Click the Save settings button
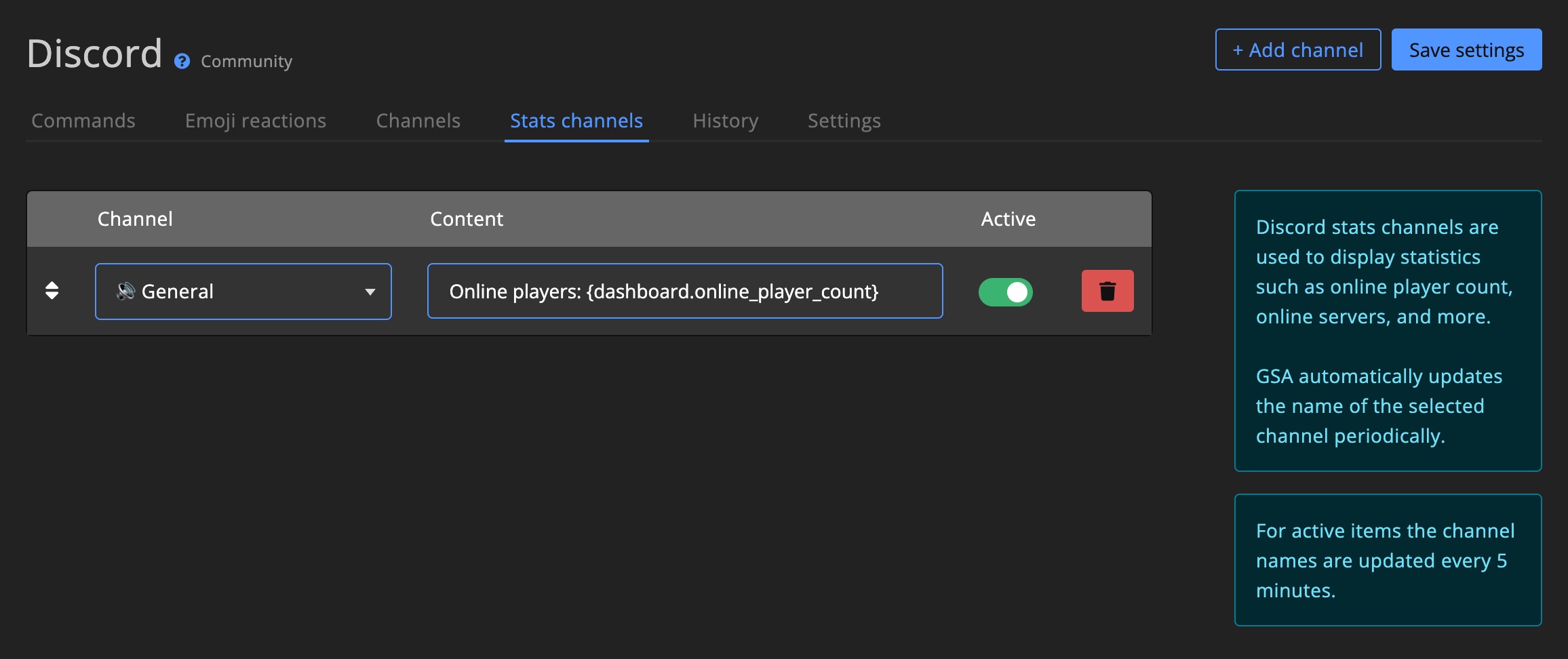This screenshot has height=659, width=1568. click(x=1466, y=49)
